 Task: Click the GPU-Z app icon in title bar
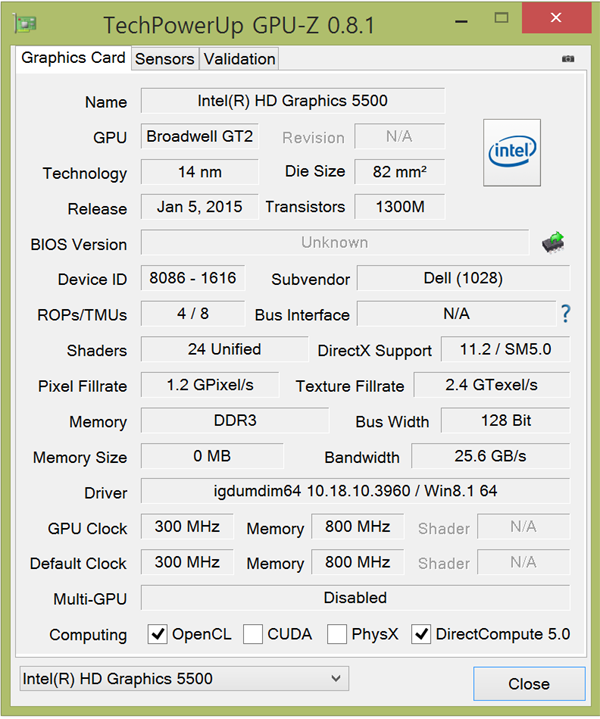[25, 23]
